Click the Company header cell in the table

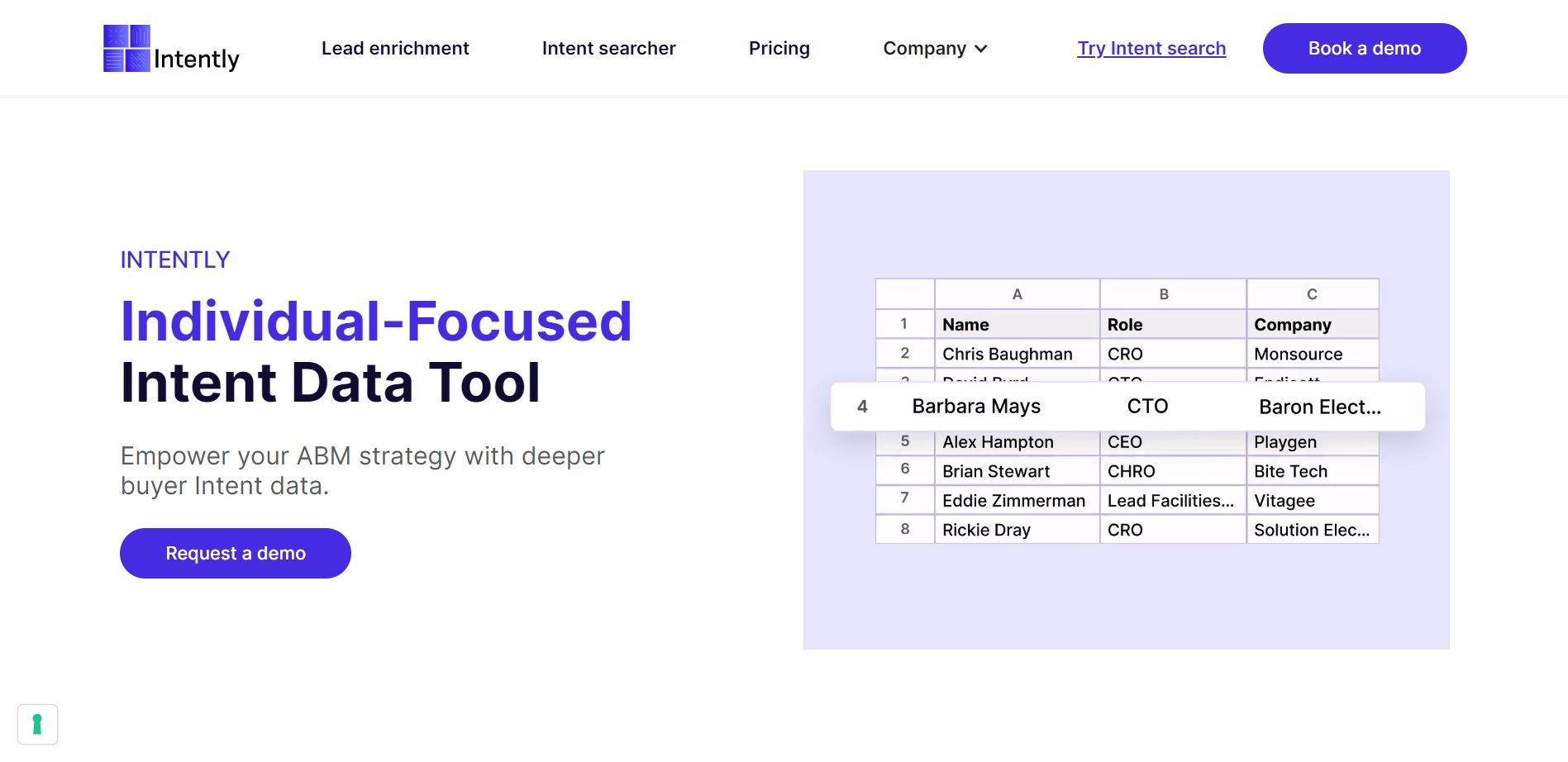(x=1313, y=324)
